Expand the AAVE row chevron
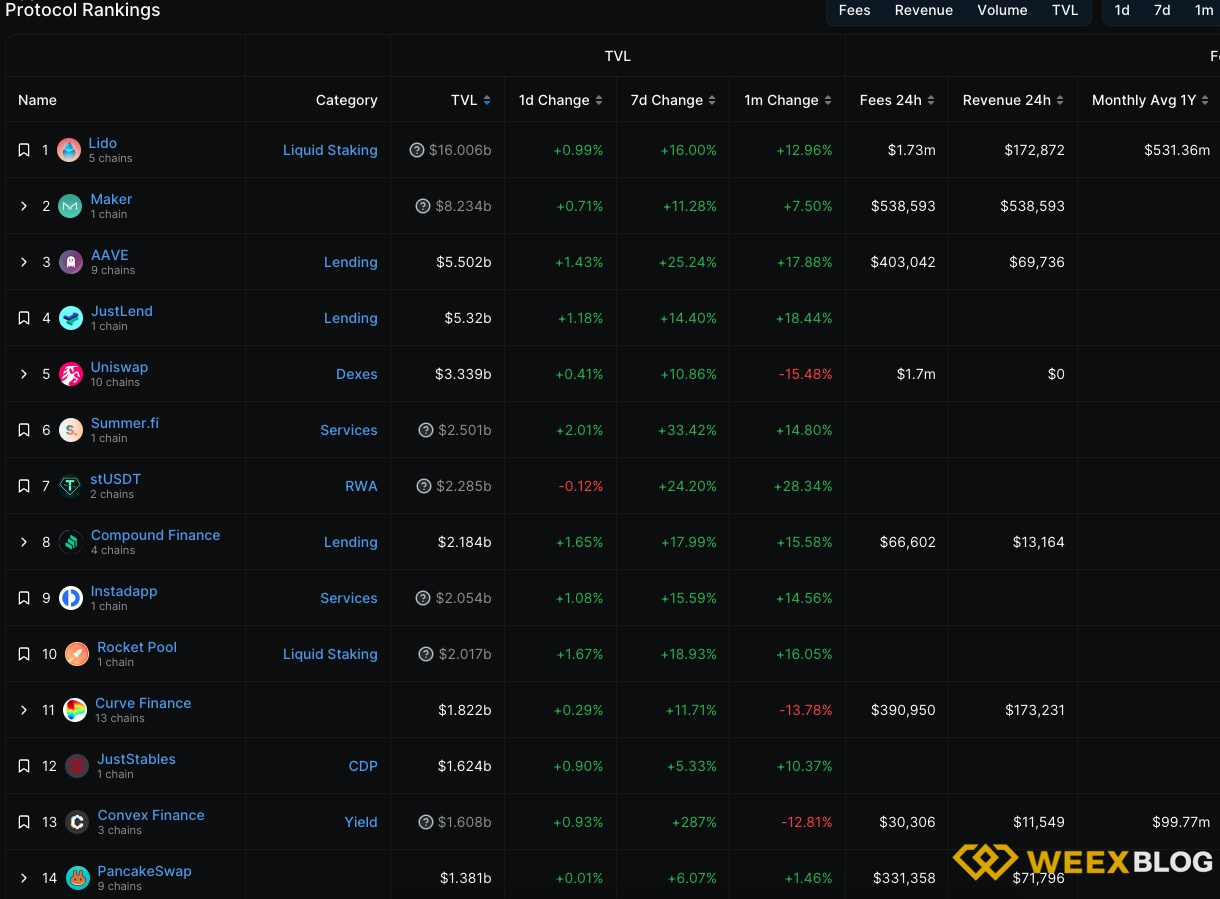Screen dimensions: 1220x899 tap(24, 262)
